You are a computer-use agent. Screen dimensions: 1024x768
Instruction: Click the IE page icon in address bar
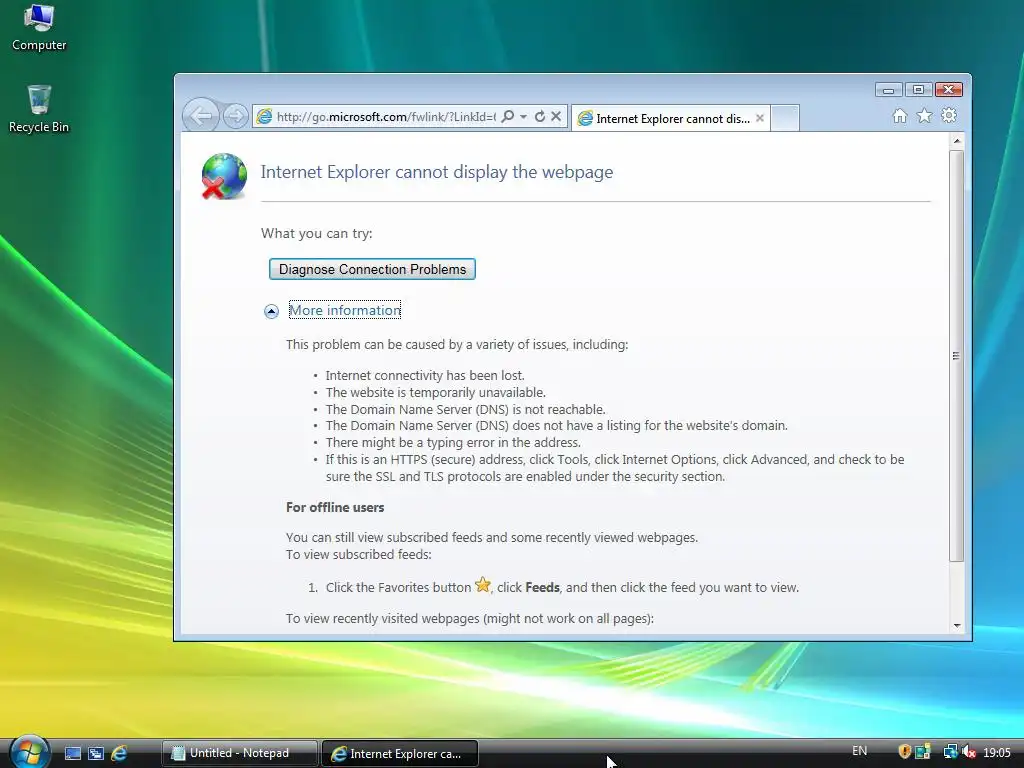point(264,116)
